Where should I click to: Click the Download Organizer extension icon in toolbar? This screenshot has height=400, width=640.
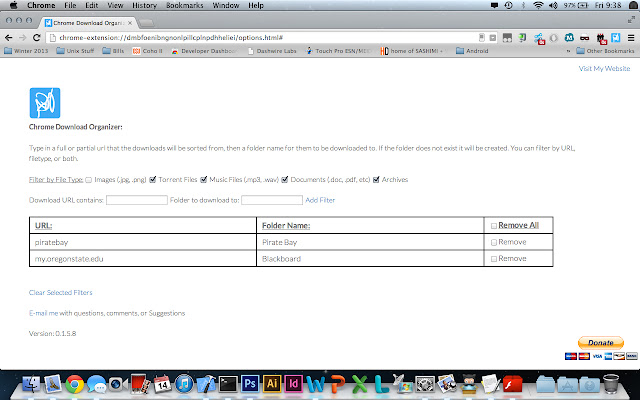tap(616, 38)
